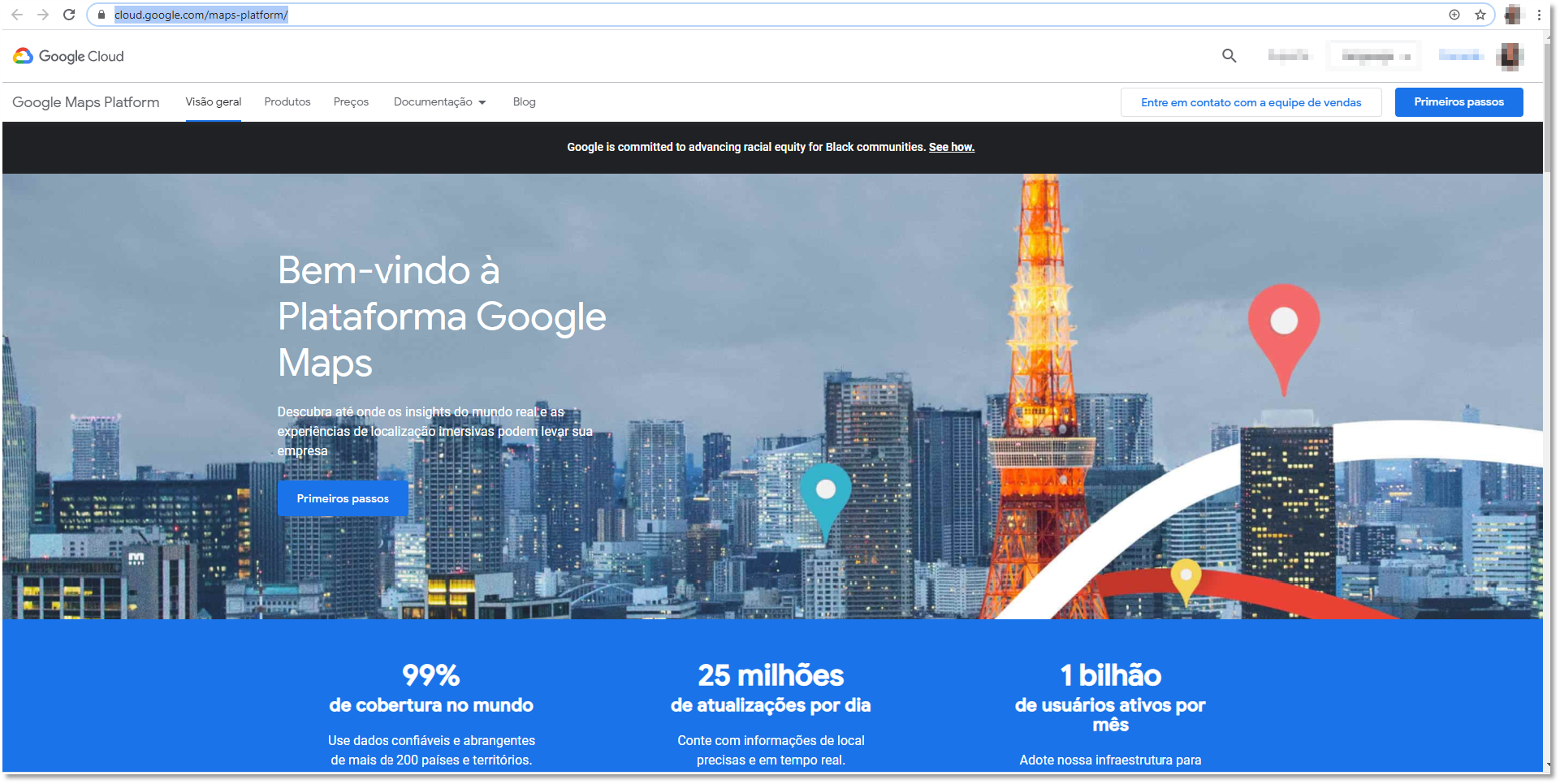This screenshot has height=784, width=1560.
Task: Open the Produtos tab
Action: click(287, 102)
